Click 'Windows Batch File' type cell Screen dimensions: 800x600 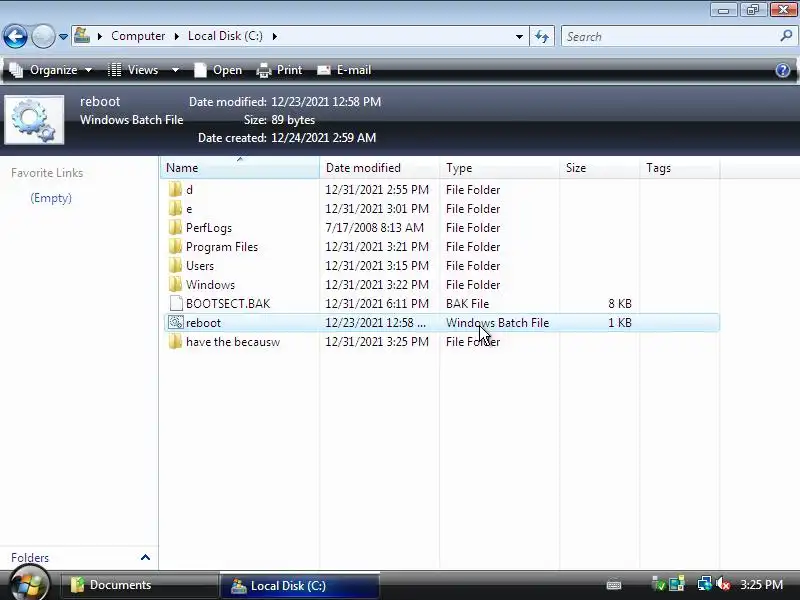497,322
